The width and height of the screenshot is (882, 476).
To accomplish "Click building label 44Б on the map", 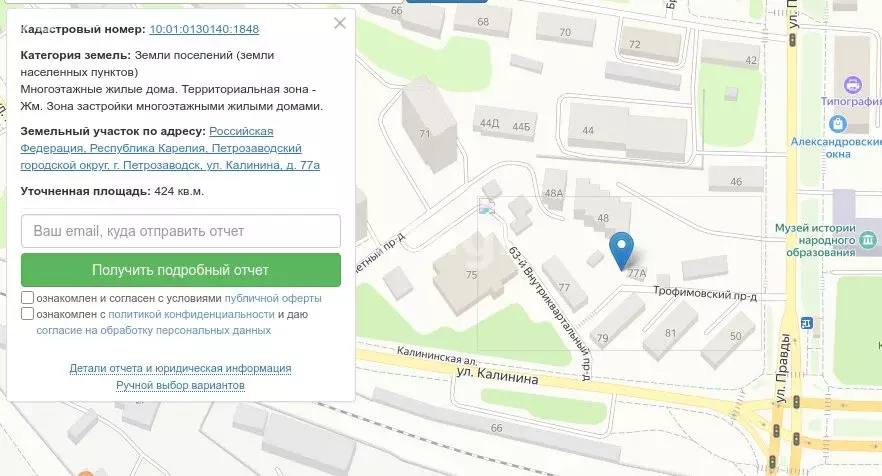I will pyautogui.click(x=521, y=127).
